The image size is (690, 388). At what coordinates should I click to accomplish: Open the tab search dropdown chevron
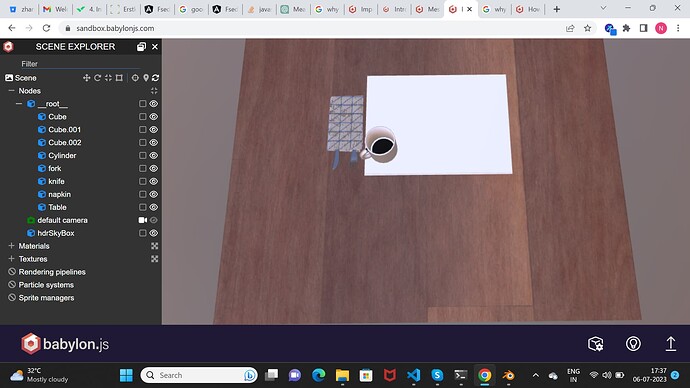tap(603, 8)
